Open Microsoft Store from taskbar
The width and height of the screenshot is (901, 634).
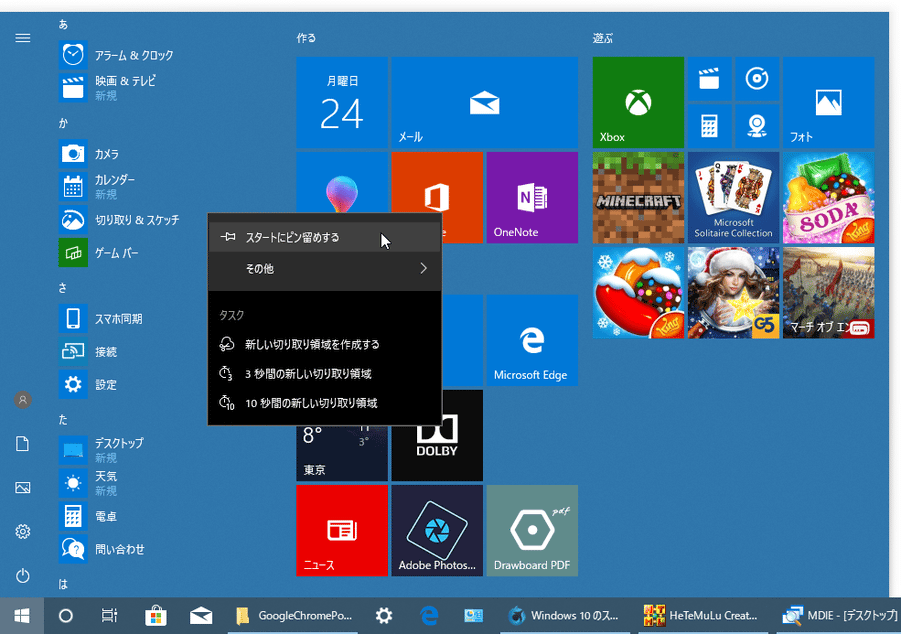(155, 616)
